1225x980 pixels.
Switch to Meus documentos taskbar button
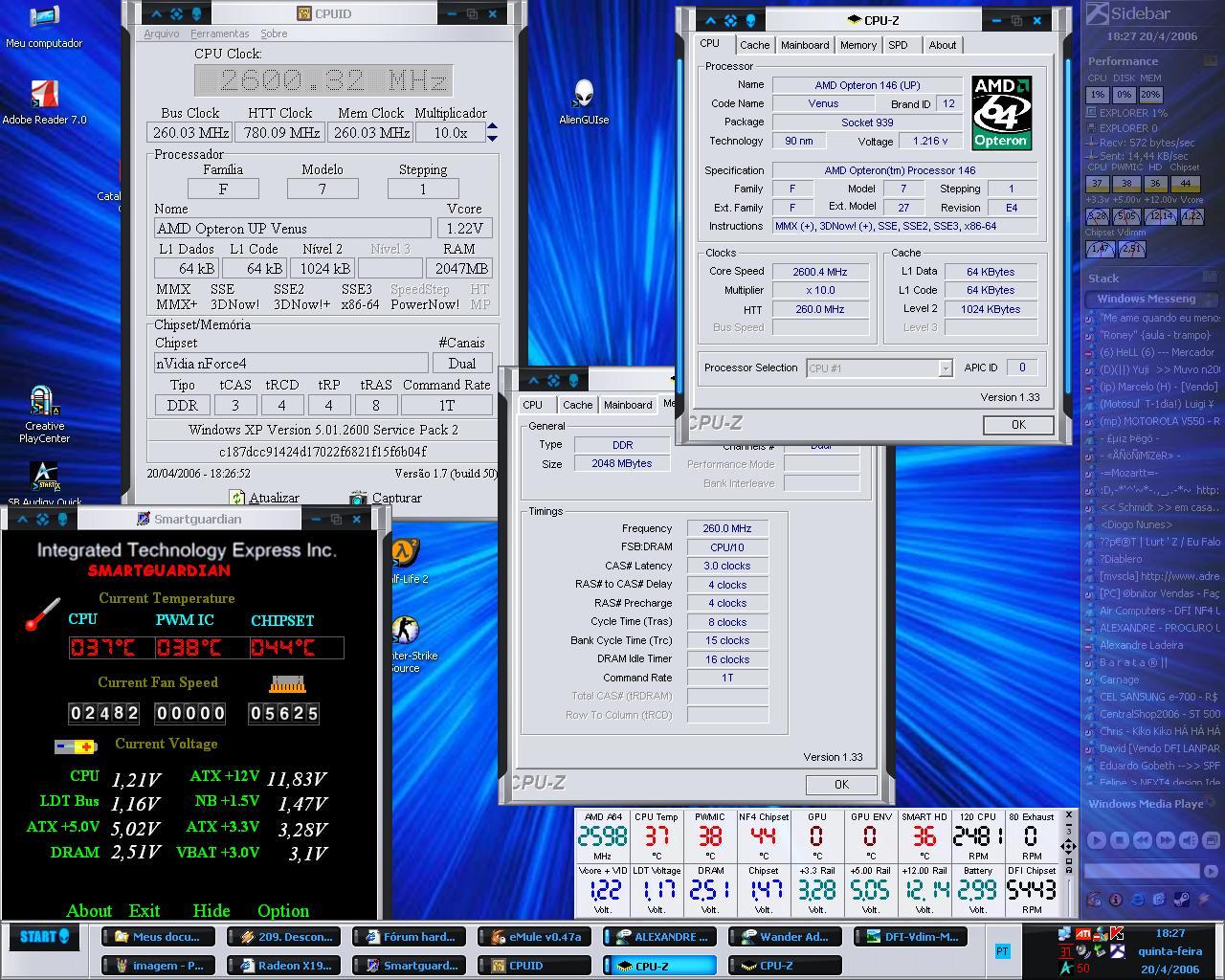click(x=158, y=937)
